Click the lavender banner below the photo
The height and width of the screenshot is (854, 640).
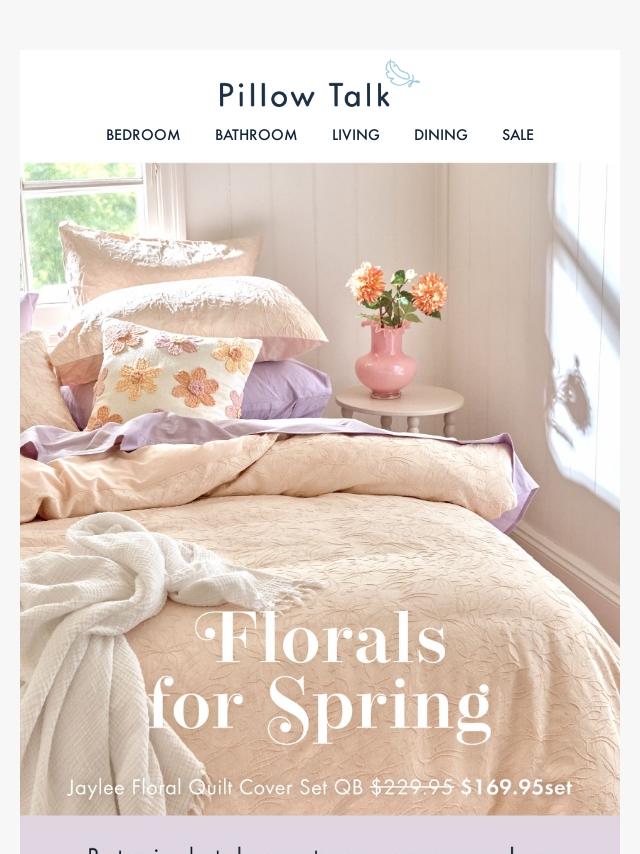(x=320, y=834)
